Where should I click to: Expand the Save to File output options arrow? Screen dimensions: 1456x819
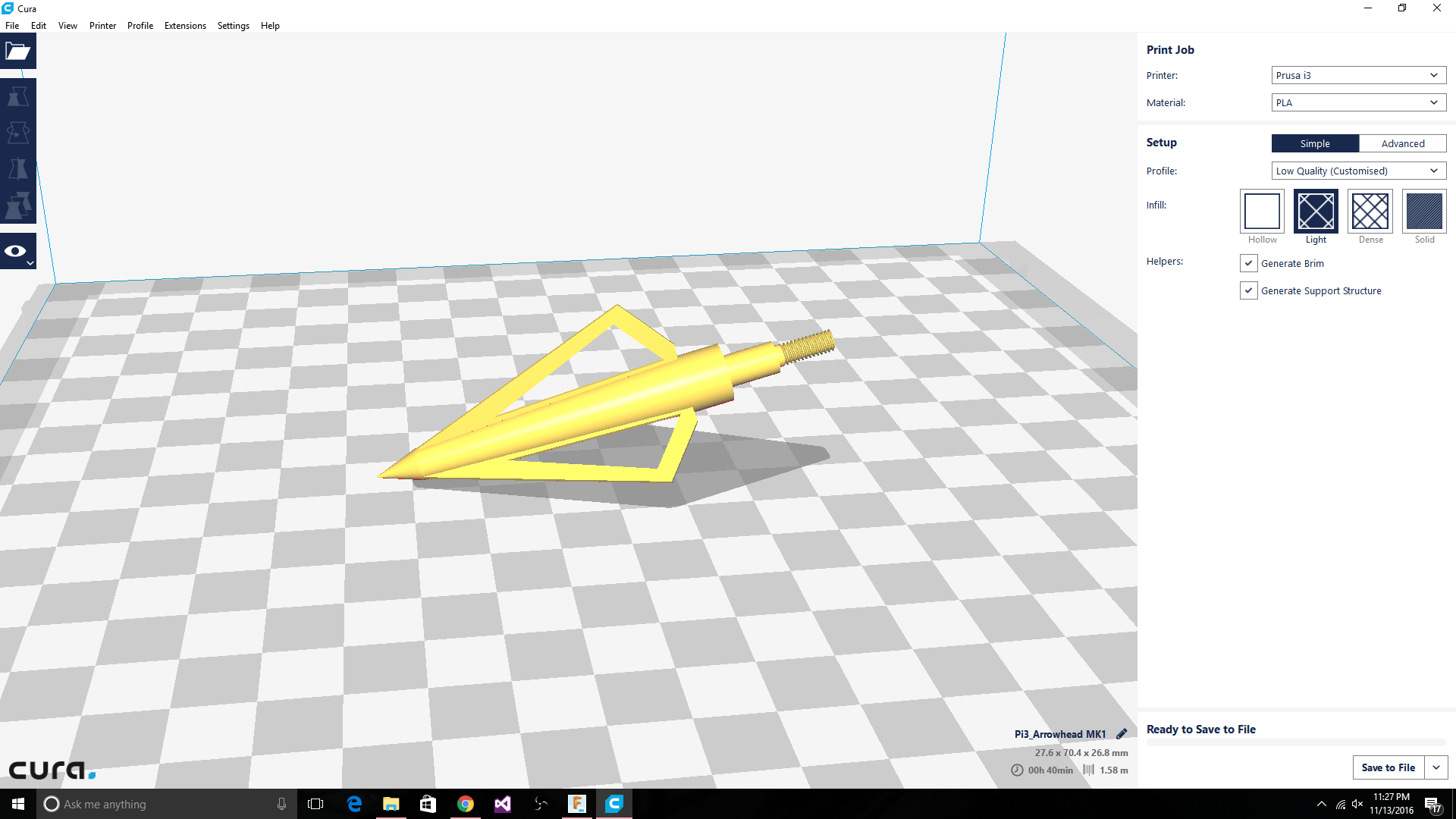pos(1436,767)
